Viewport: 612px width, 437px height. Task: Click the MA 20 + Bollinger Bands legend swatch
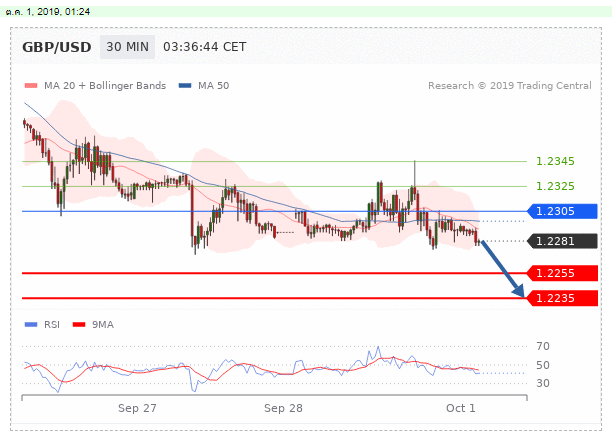(31, 85)
